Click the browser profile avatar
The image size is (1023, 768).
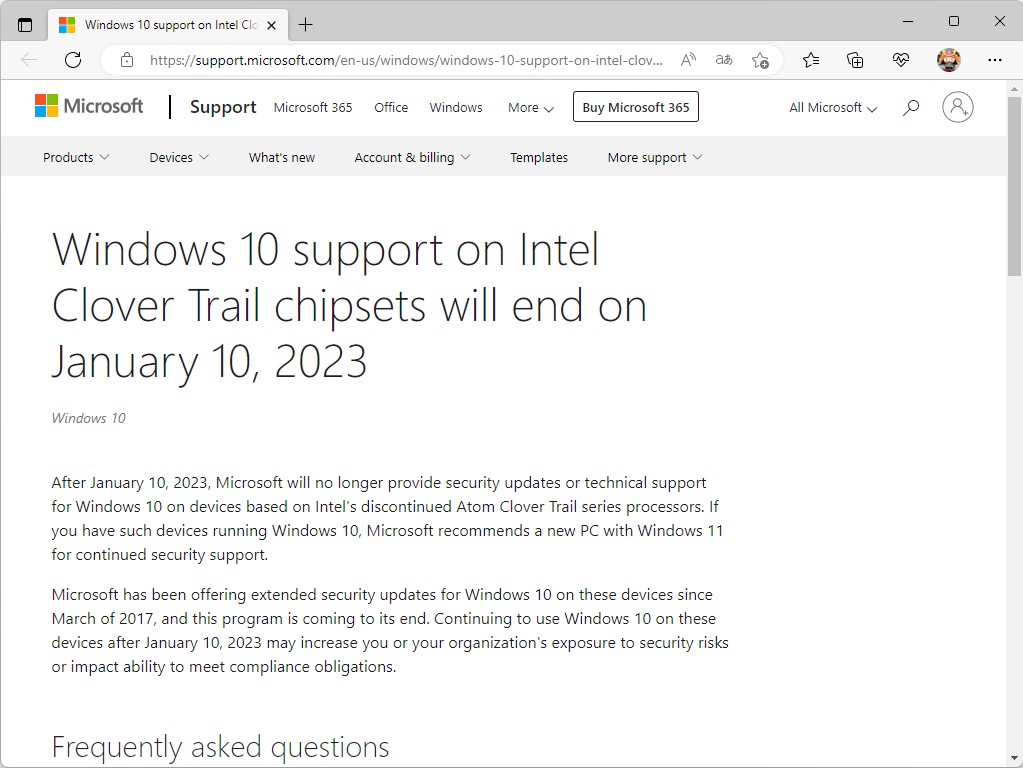tap(948, 60)
